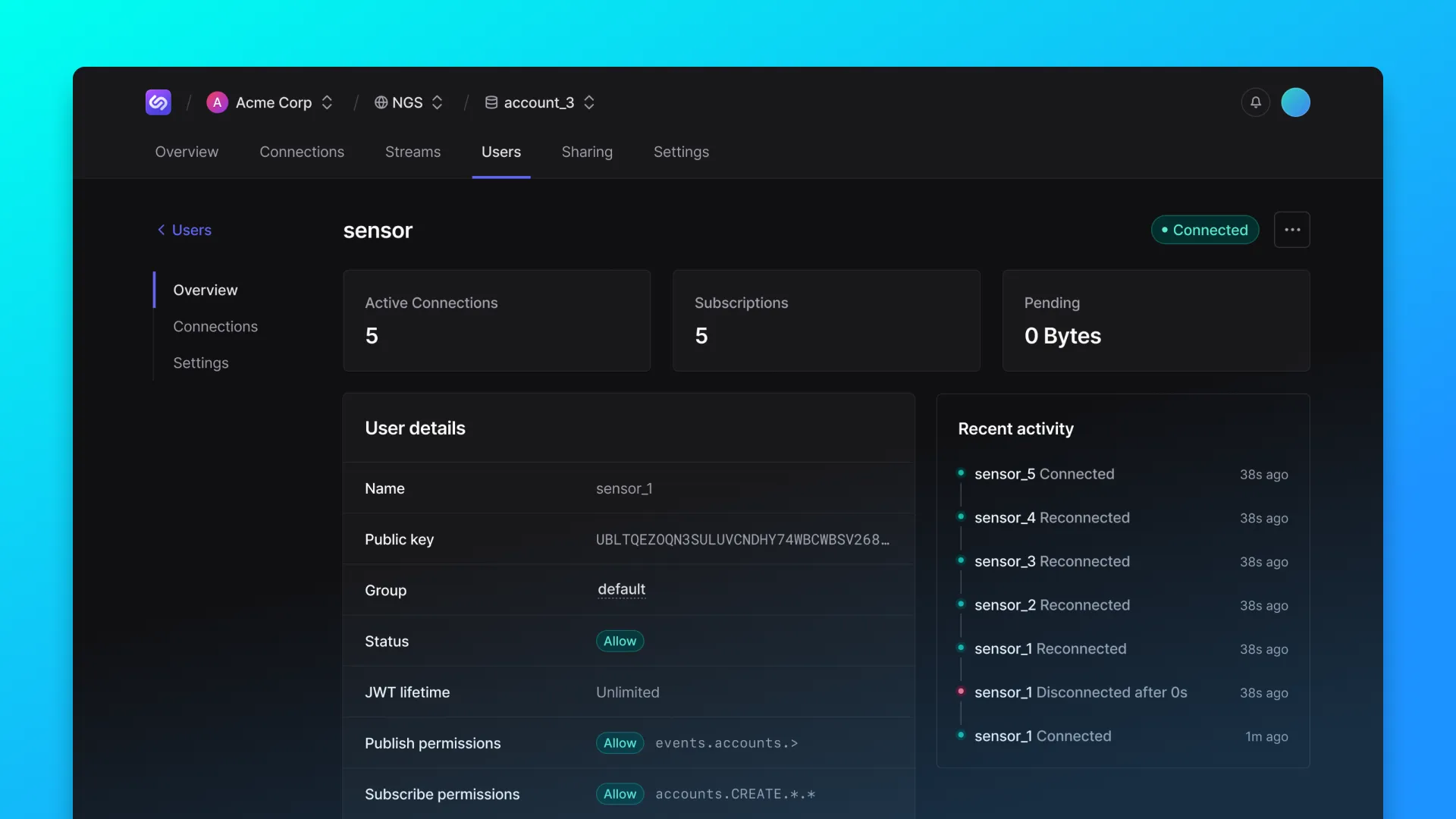Click the Subscribe permissions Allow badge
Image resolution: width=1456 pixels, height=819 pixels.
point(620,794)
